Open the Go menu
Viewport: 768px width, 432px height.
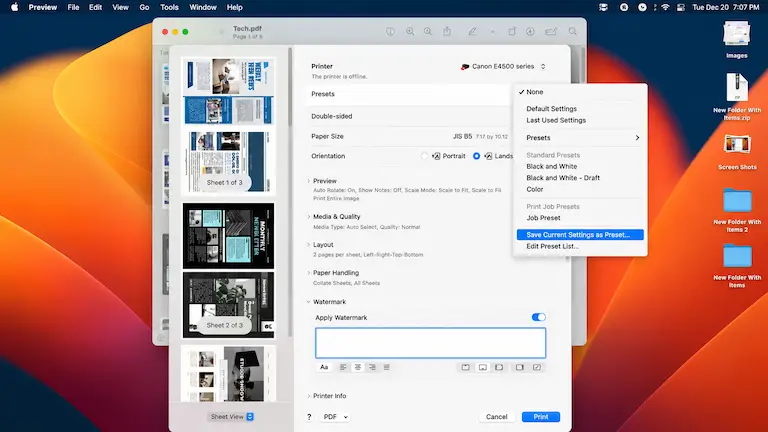pos(144,7)
